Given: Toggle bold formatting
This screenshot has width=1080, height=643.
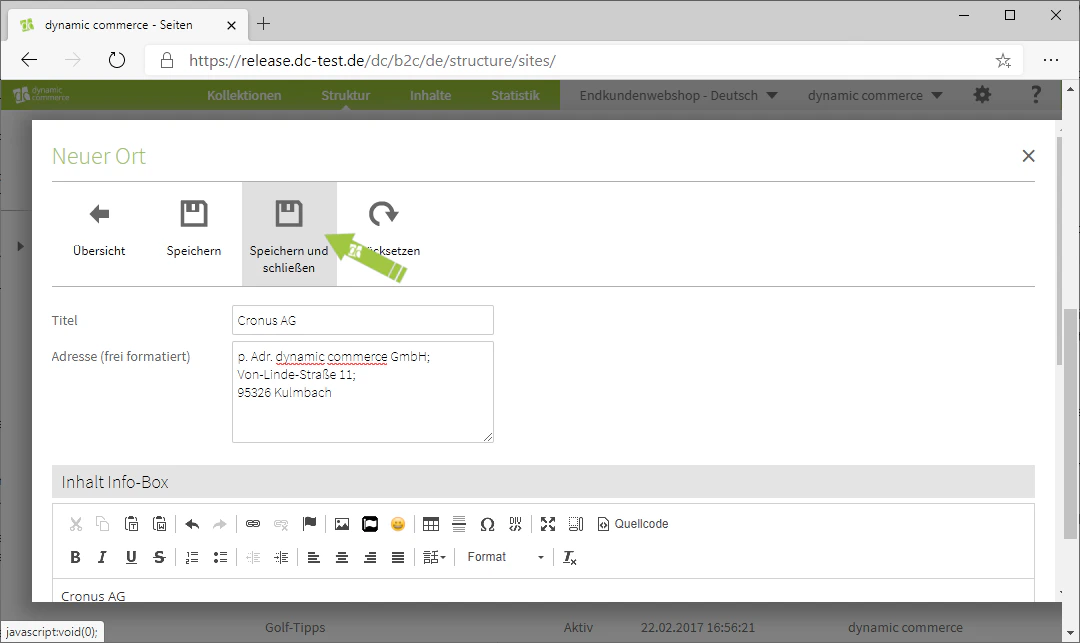Looking at the screenshot, I should pyautogui.click(x=76, y=557).
